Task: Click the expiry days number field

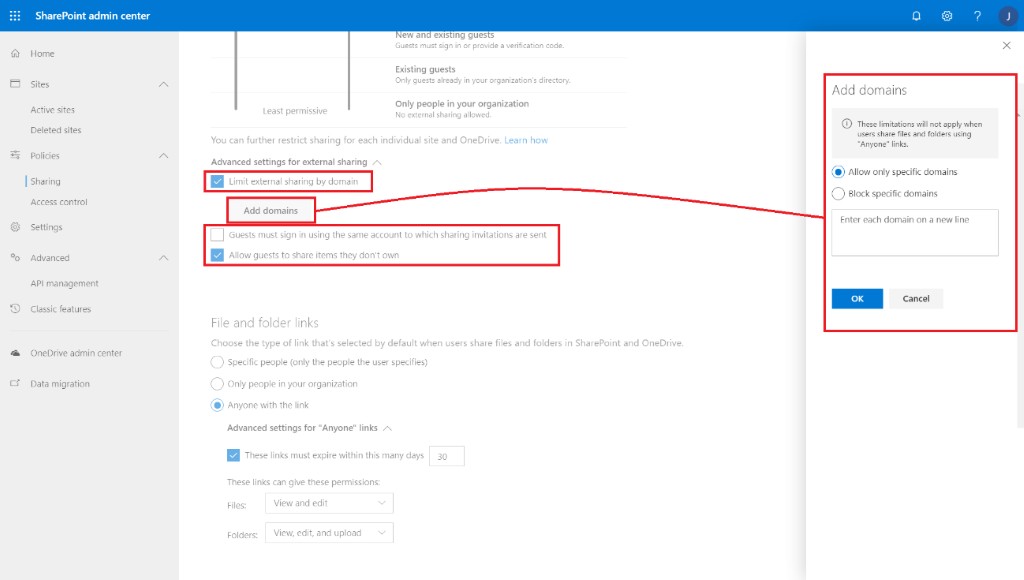Action: (447, 456)
